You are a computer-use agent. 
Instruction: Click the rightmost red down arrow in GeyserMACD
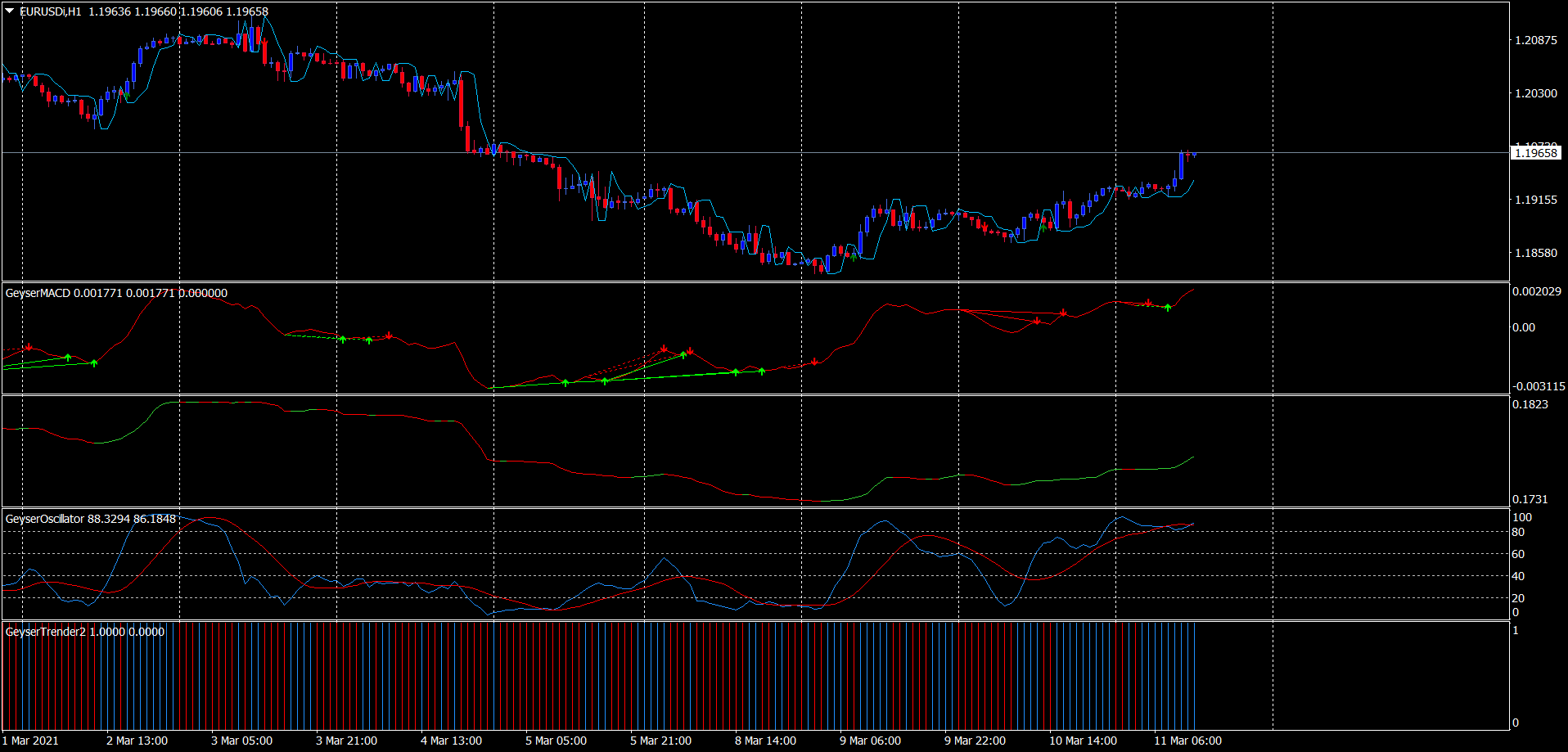tap(1149, 303)
